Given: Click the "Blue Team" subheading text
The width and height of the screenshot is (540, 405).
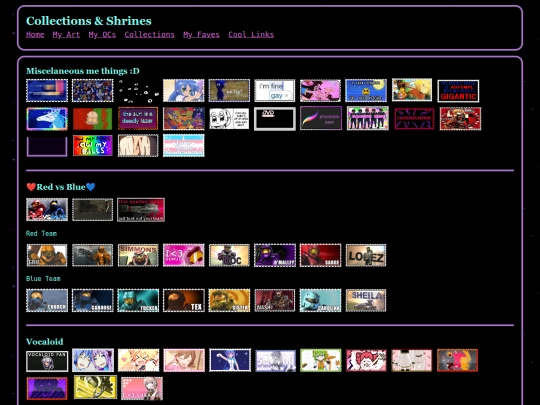Looking at the screenshot, I should 43,279.
